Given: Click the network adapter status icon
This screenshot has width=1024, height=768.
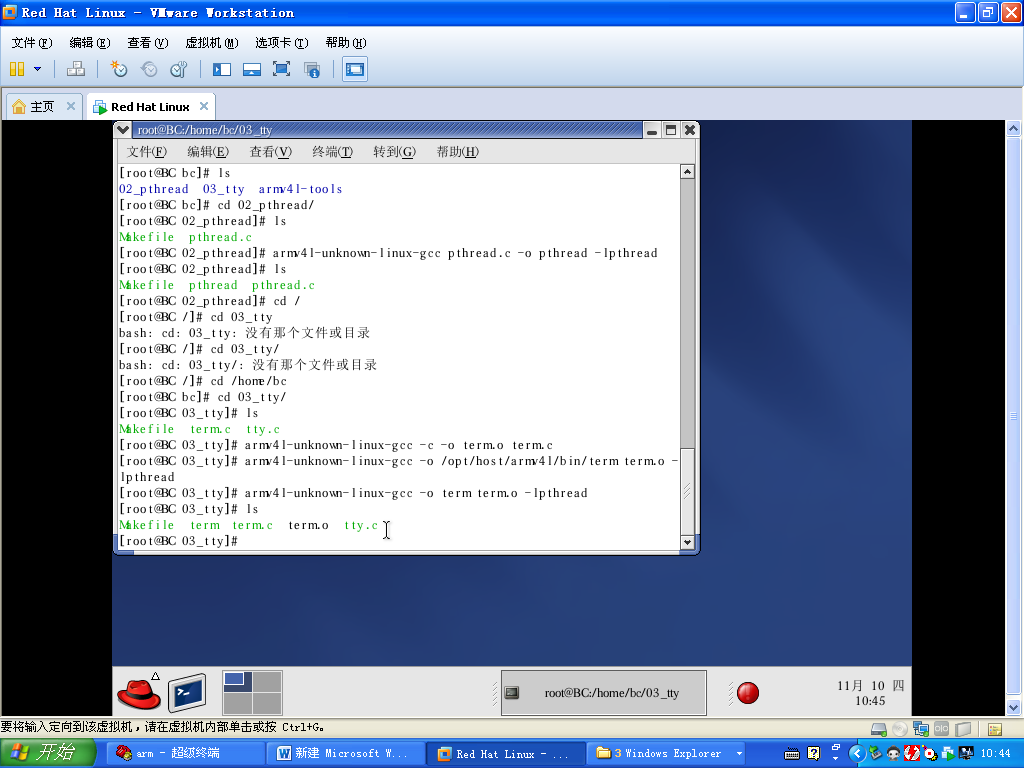Looking at the screenshot, I should (x=921, y=729).
